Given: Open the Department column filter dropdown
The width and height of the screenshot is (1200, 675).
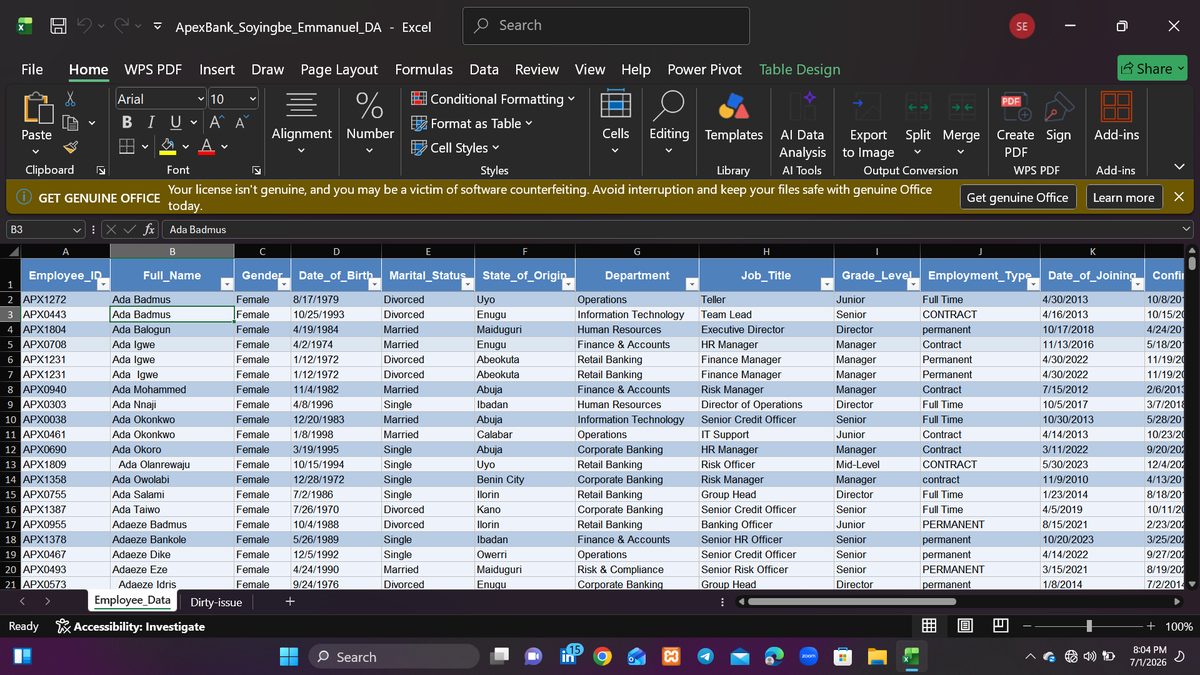Looking at the screenshot, I should (691, 285).
